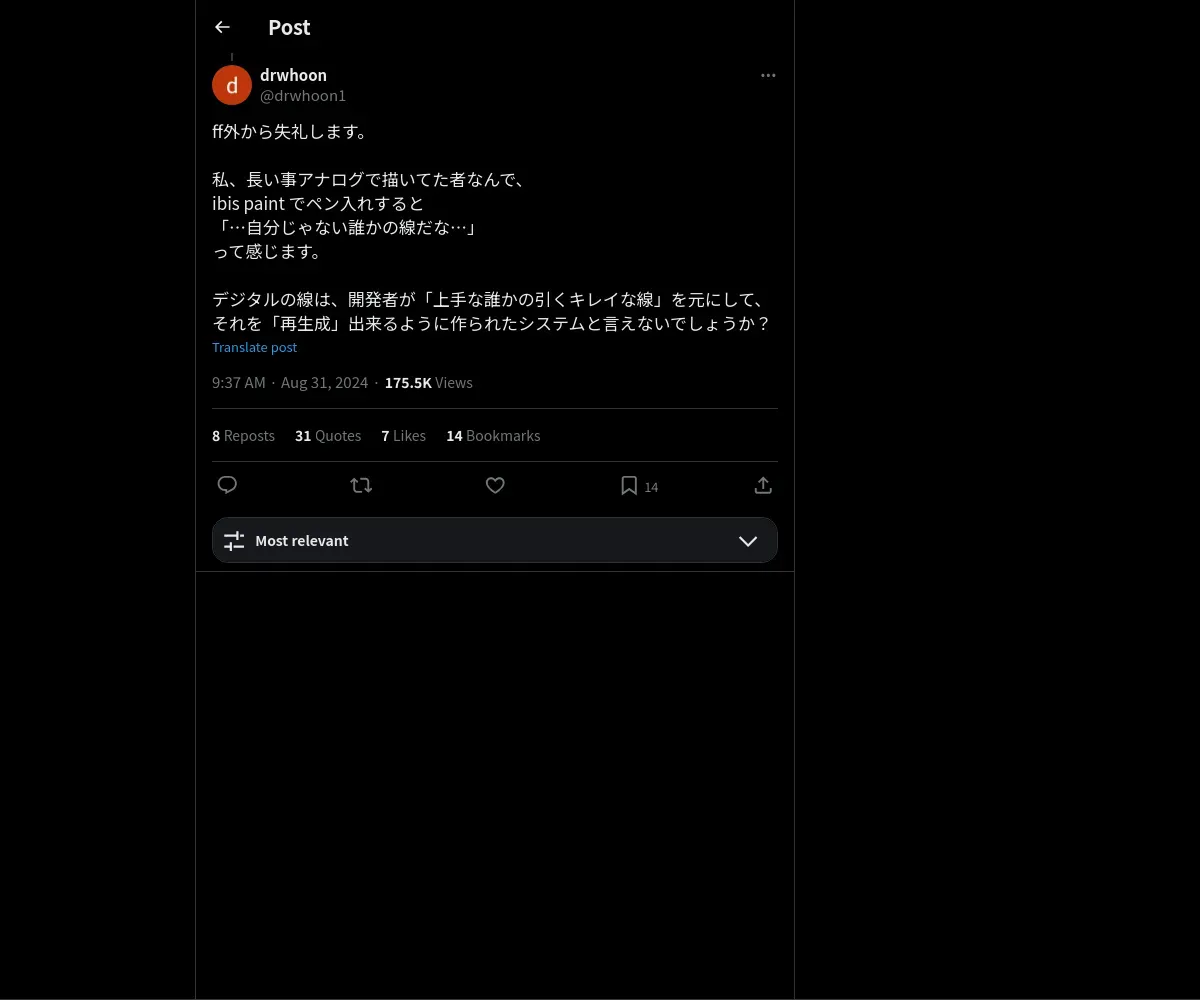
Task: Go back using the left arrow
Action: 222,27
